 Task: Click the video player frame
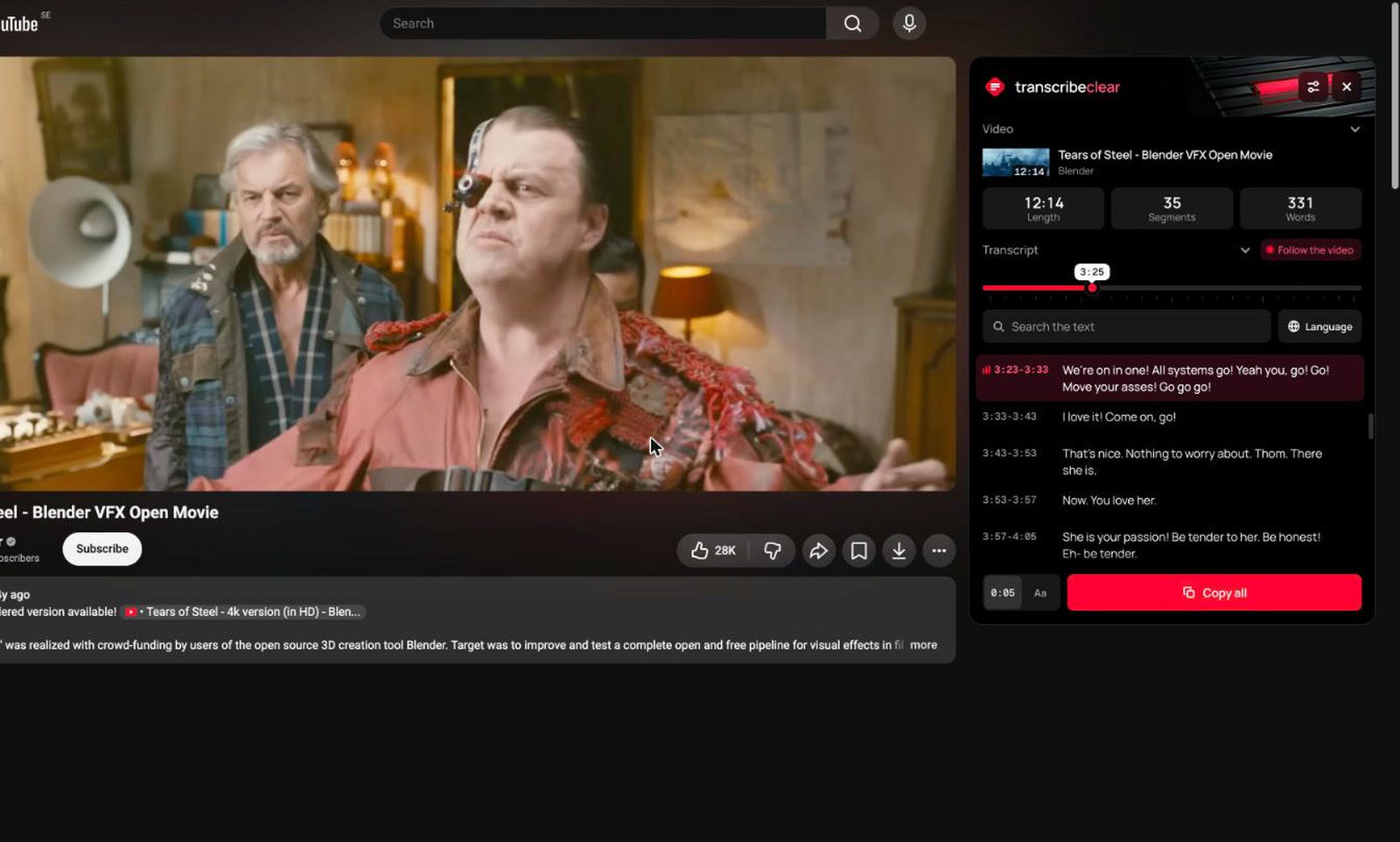[477, 274]
